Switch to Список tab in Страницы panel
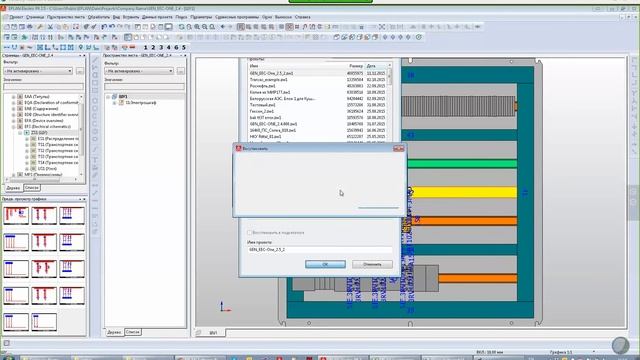 tap(31, 188)
